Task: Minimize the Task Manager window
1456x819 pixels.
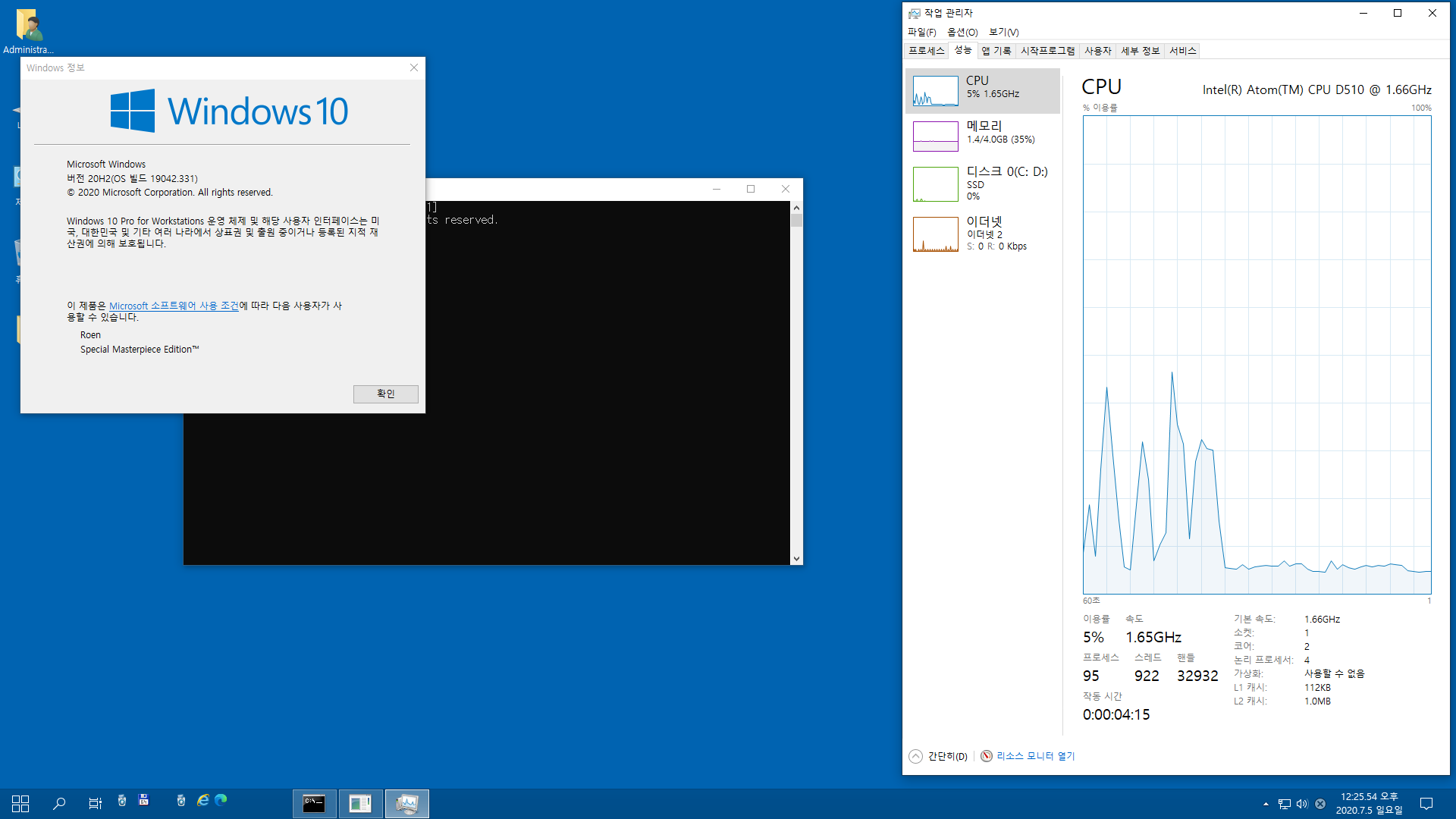Action: click(x=1363, y=13)
